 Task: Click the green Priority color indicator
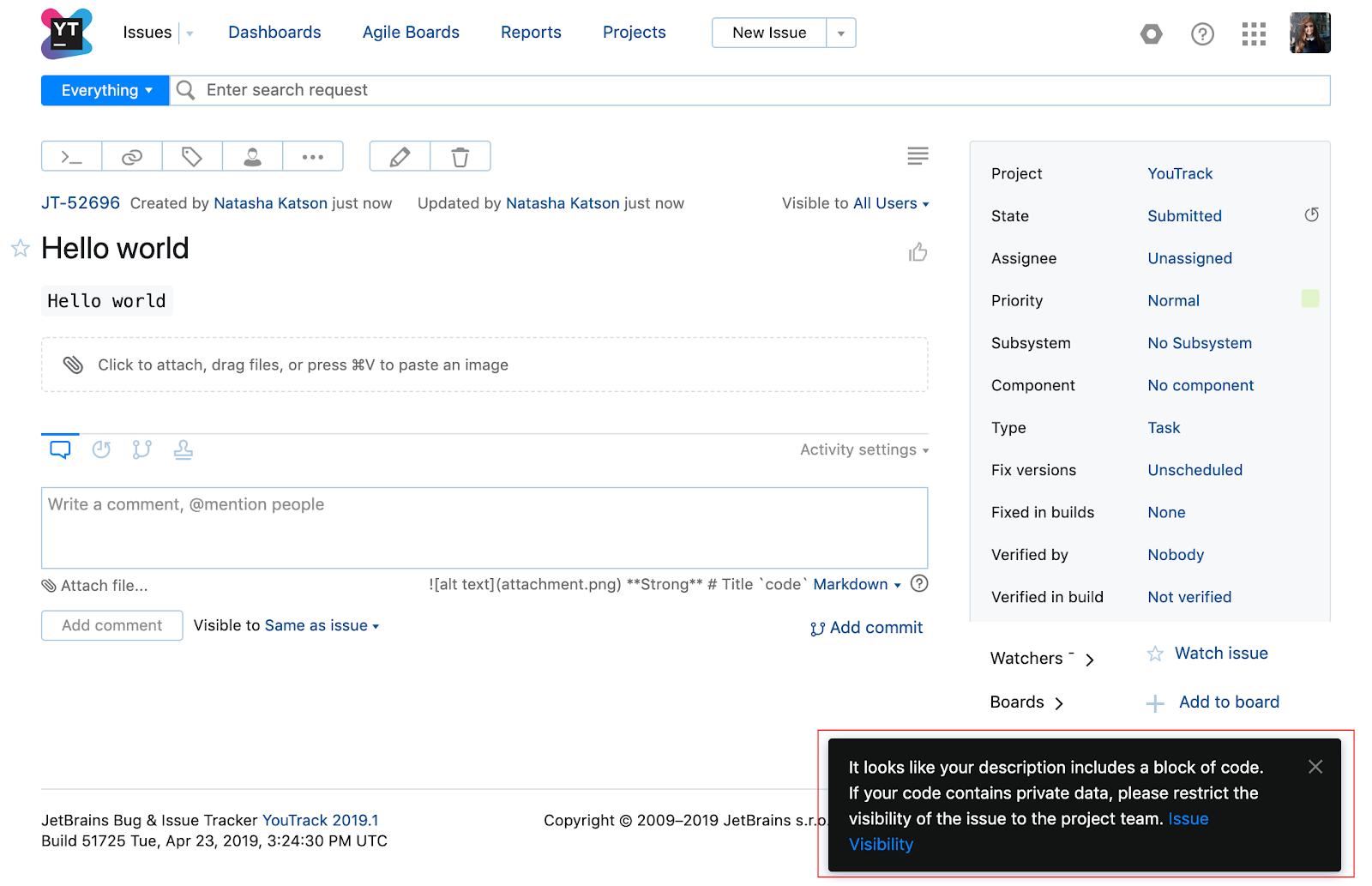point(1310,298)
